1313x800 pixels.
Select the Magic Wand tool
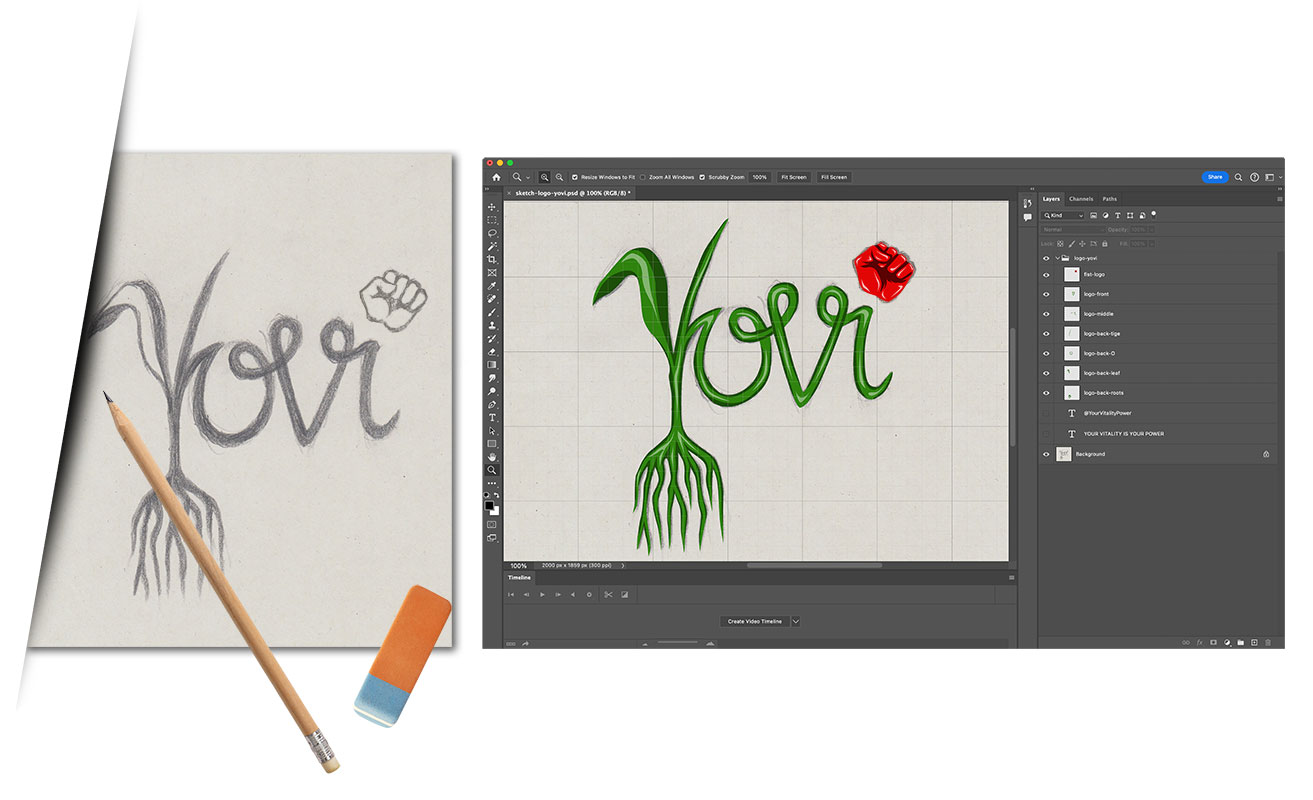pyautogui.click(x=492, y=246)
